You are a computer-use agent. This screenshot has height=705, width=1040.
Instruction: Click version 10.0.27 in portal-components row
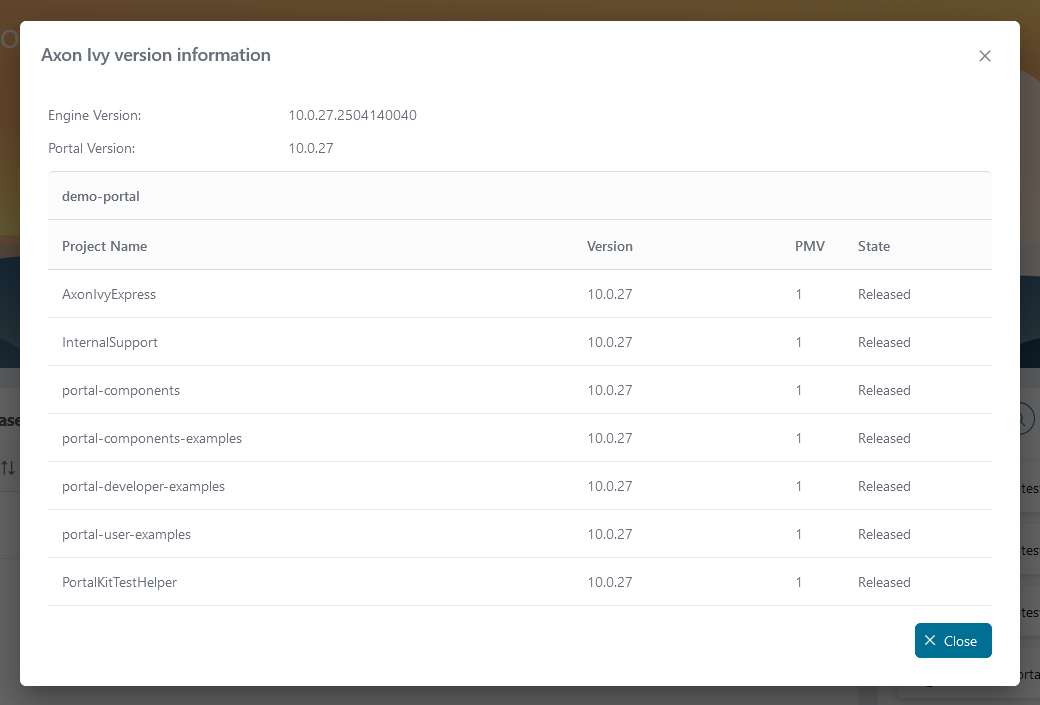[610, 391]
